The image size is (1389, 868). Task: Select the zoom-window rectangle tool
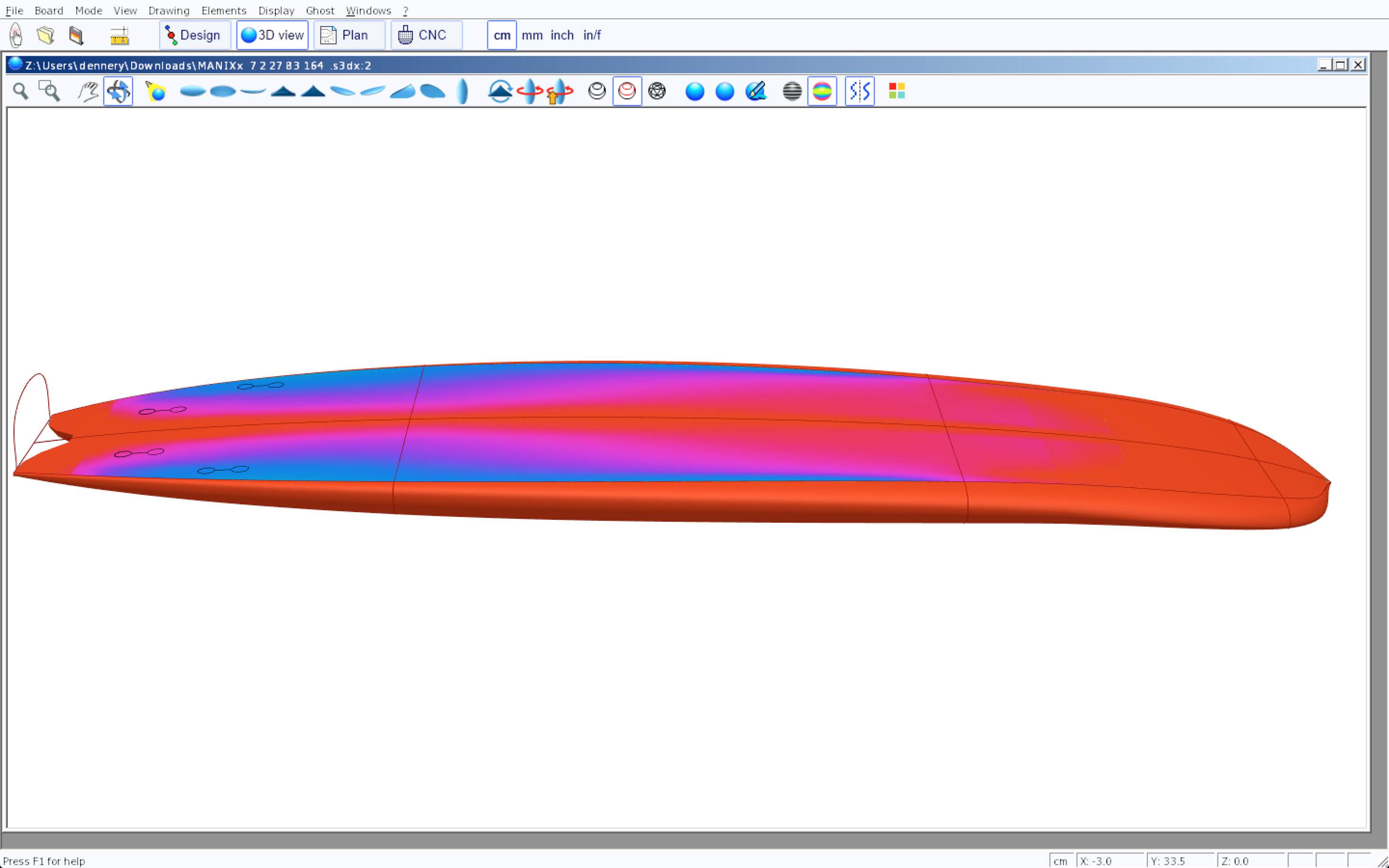coord(49,91)
